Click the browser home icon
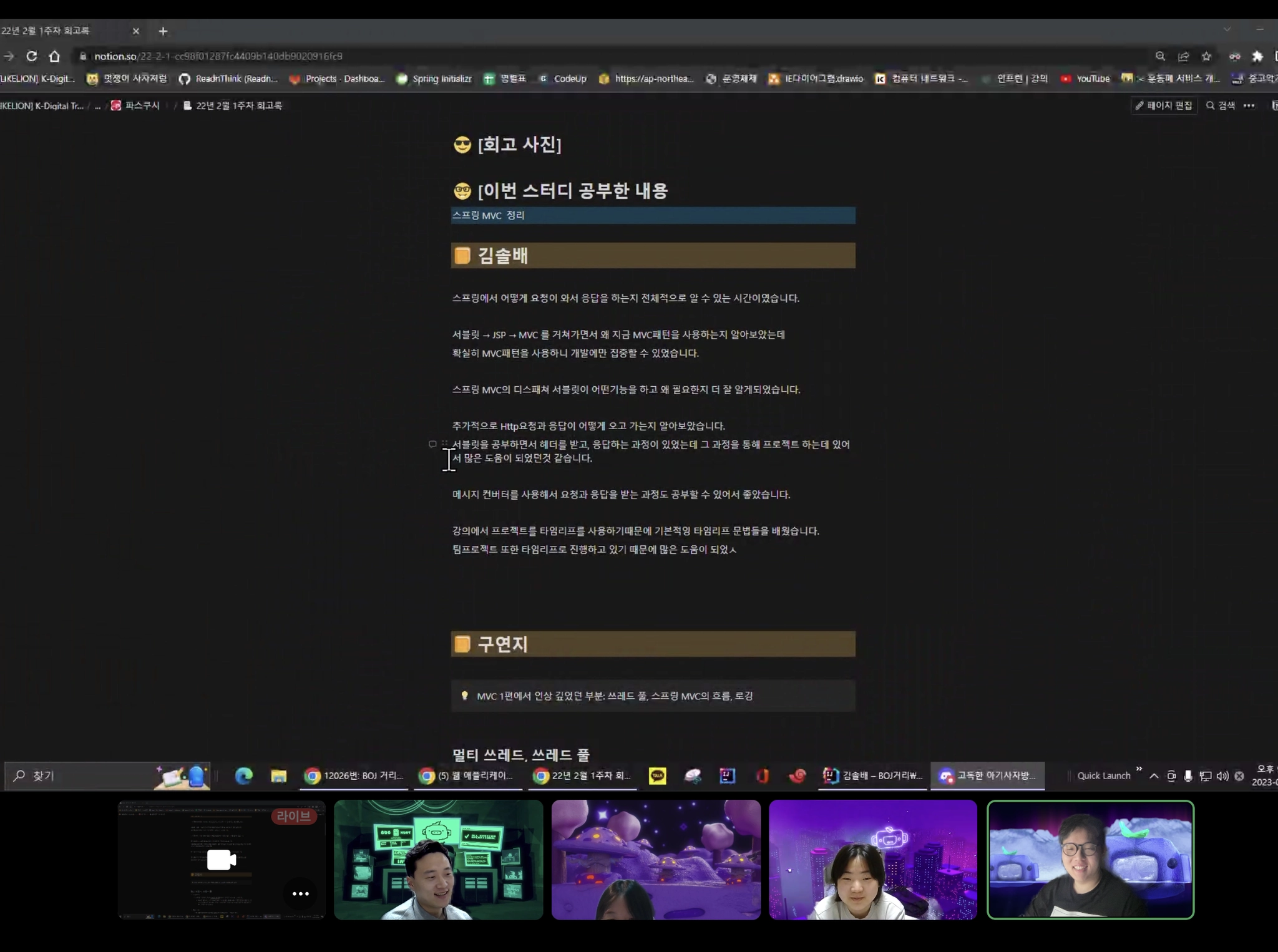Viewport: 1278px width, 952px height. pyautogui.click(x=54, y=56)
